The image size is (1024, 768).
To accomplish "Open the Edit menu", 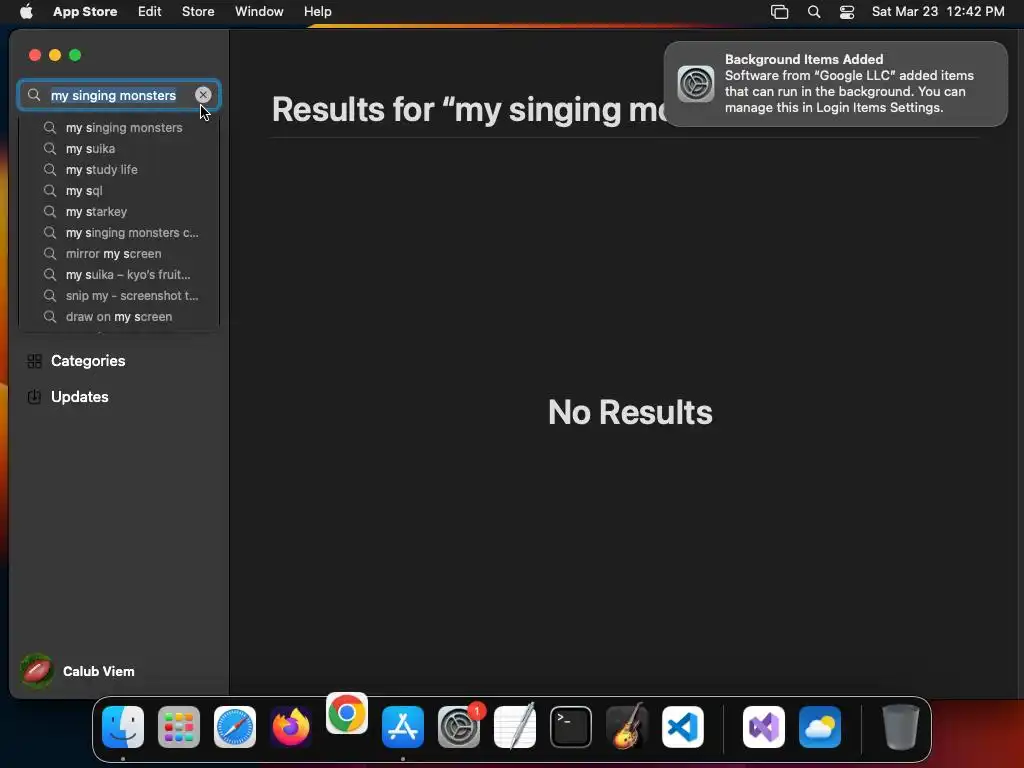I will (150, 11).
